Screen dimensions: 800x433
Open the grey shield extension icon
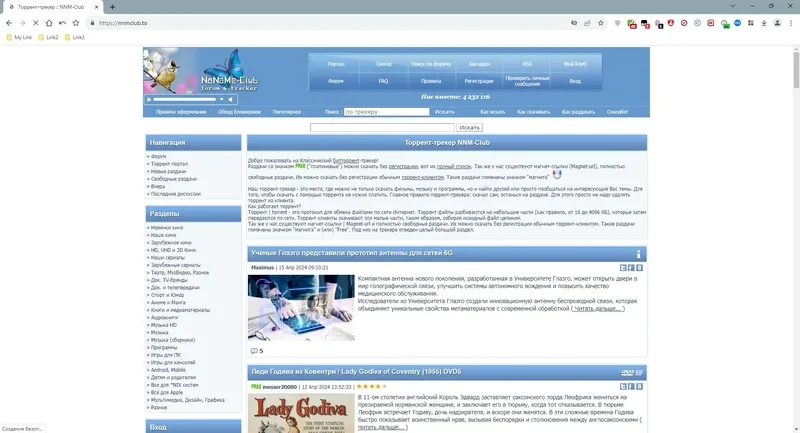point(617,23)
